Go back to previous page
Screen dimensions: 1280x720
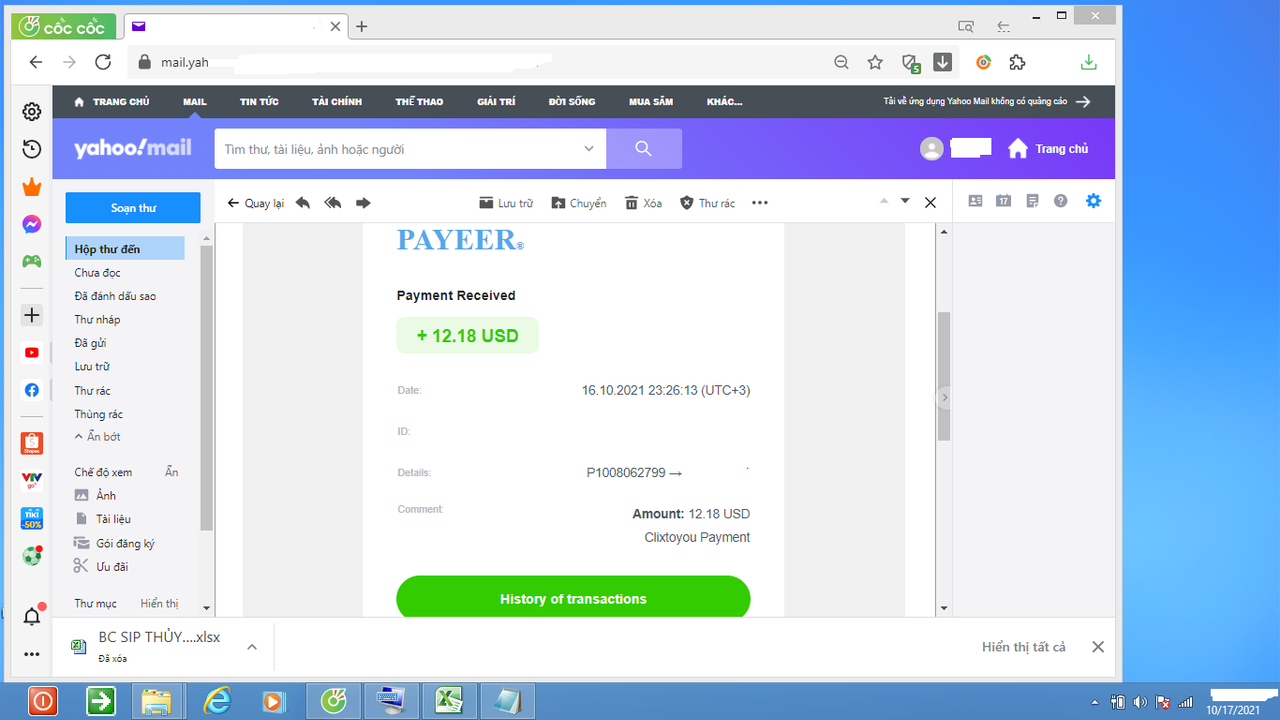36,62
